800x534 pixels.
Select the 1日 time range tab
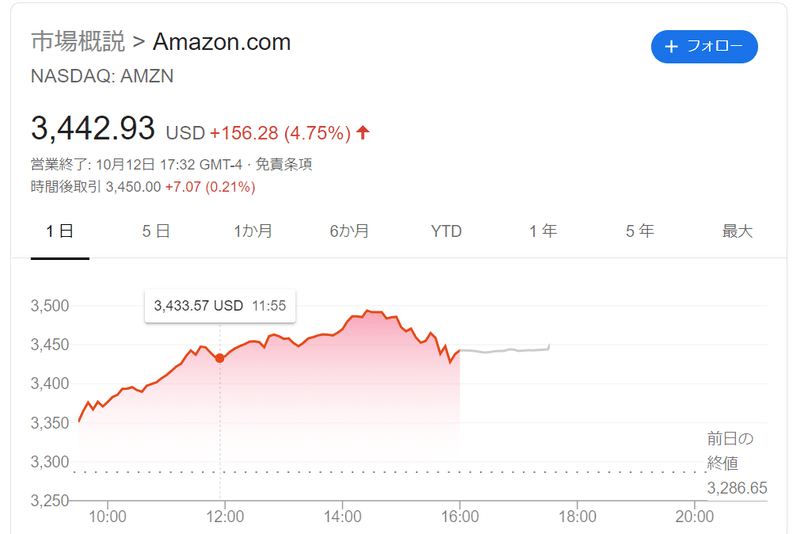pyautogui.click(x=60, y=231)
